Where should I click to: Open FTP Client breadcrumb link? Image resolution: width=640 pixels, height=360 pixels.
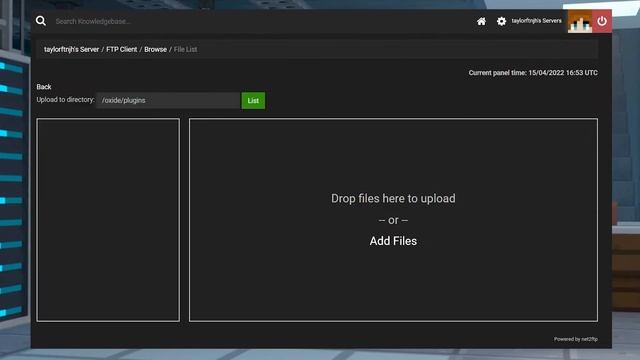tap(122, 49)
